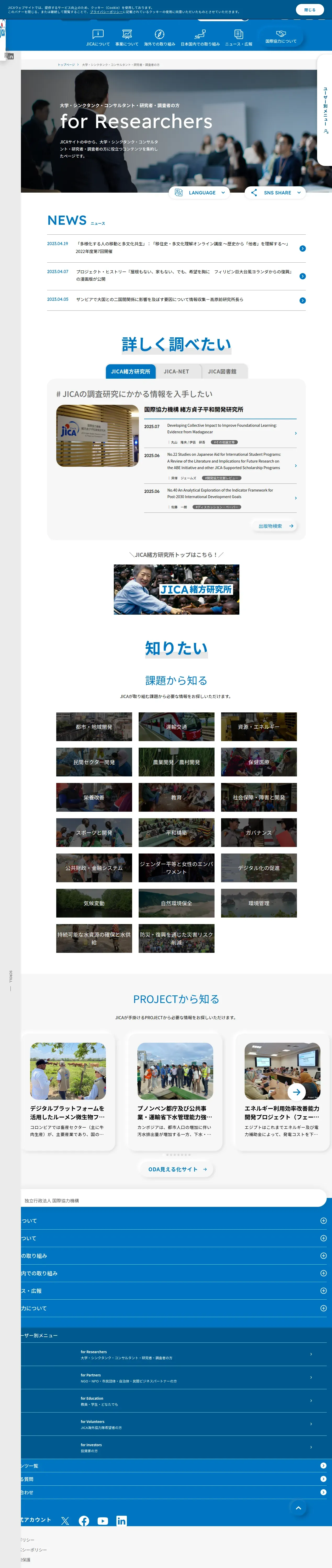
Task: Click chevron on the for Volunteers footer row
Action: pyautogui.click(x=311, y=1424)
